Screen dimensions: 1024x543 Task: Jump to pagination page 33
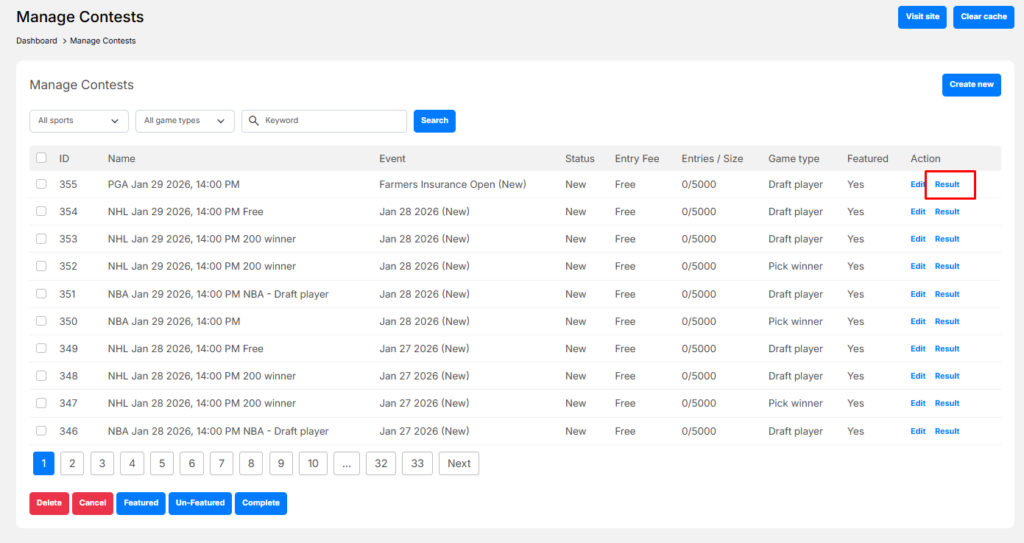click(x=417, y=463)
